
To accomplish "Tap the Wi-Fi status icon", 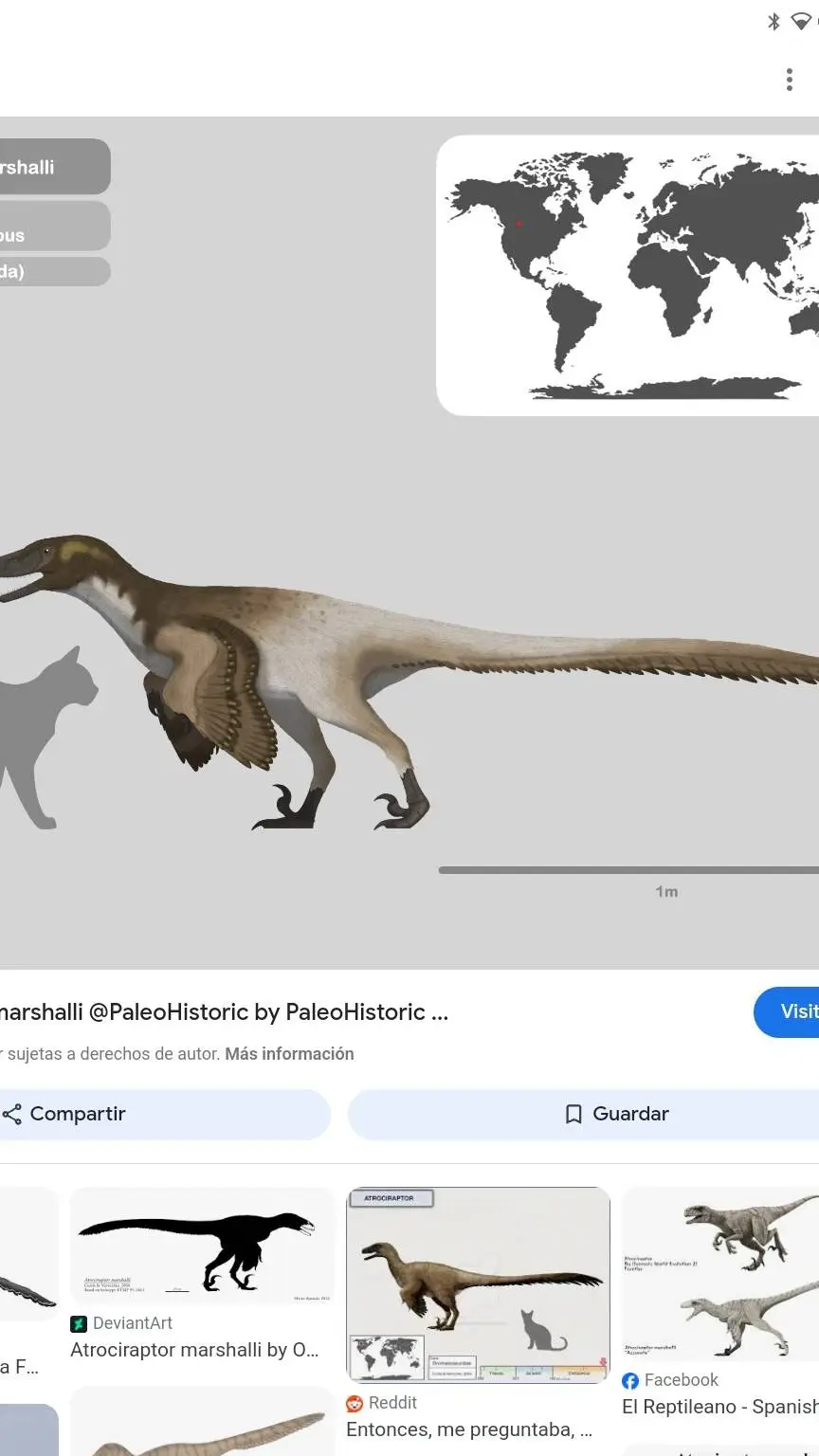I will [x=802, y=21].
